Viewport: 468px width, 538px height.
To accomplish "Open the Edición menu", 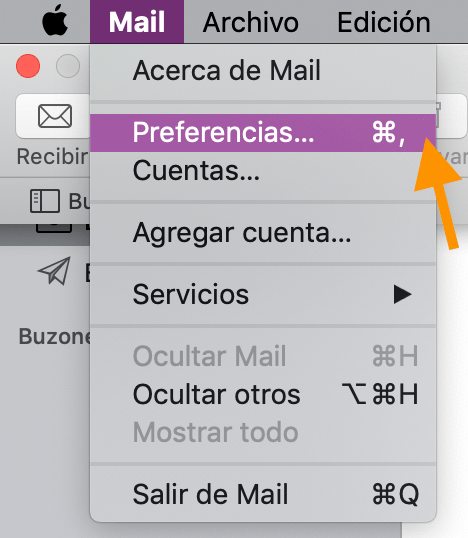I will click(x=384, y=22).
